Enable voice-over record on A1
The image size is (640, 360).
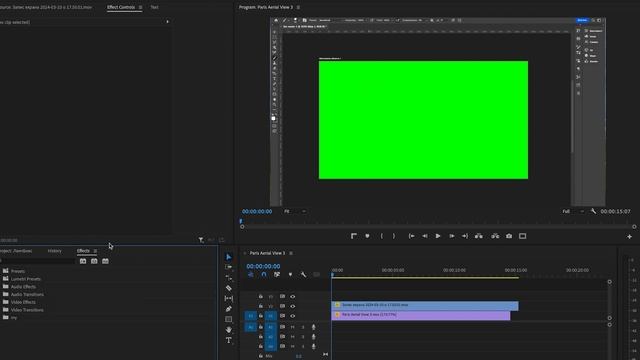point(313,327)
